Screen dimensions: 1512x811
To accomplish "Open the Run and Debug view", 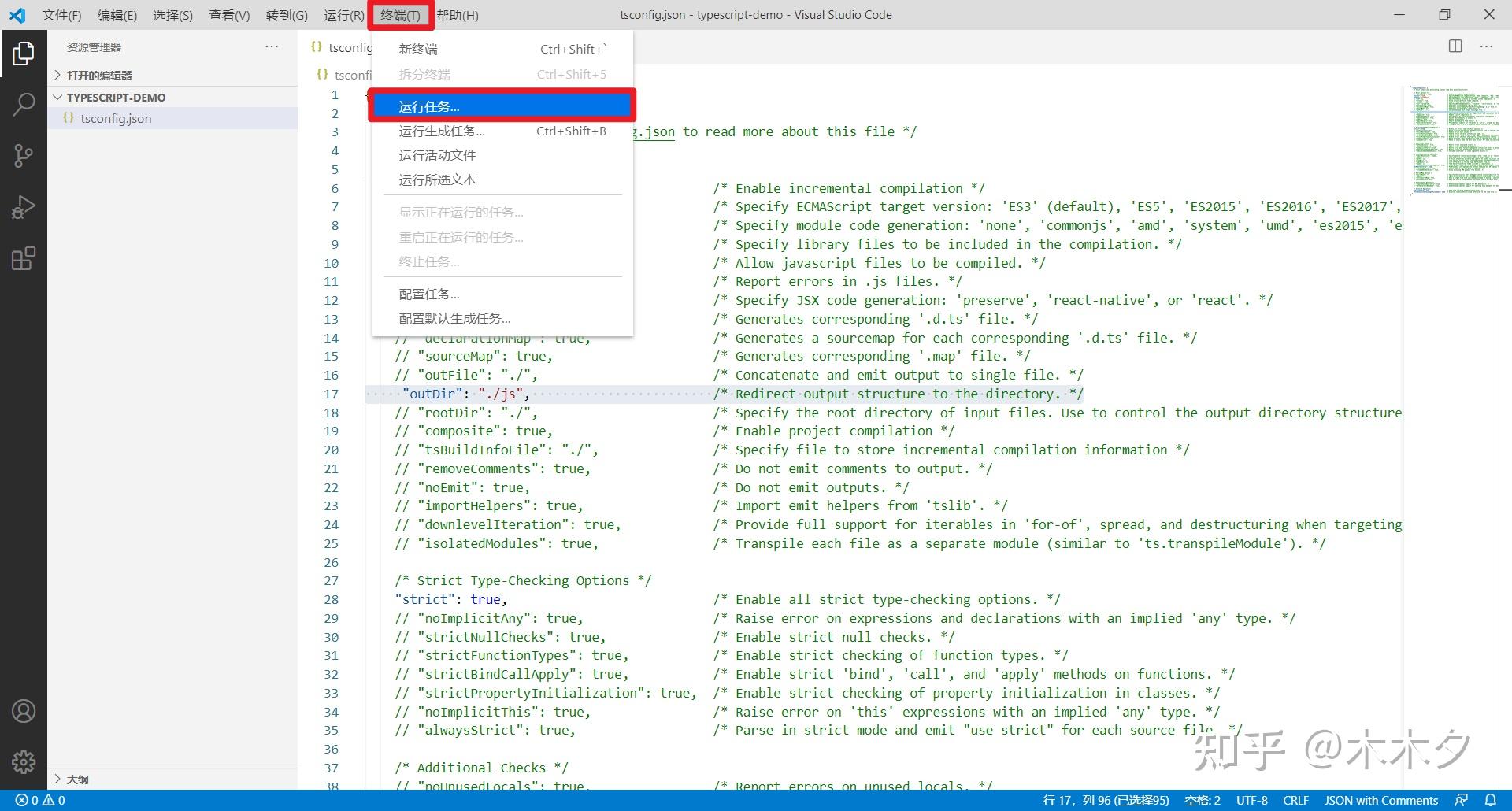I will (24, 207).
